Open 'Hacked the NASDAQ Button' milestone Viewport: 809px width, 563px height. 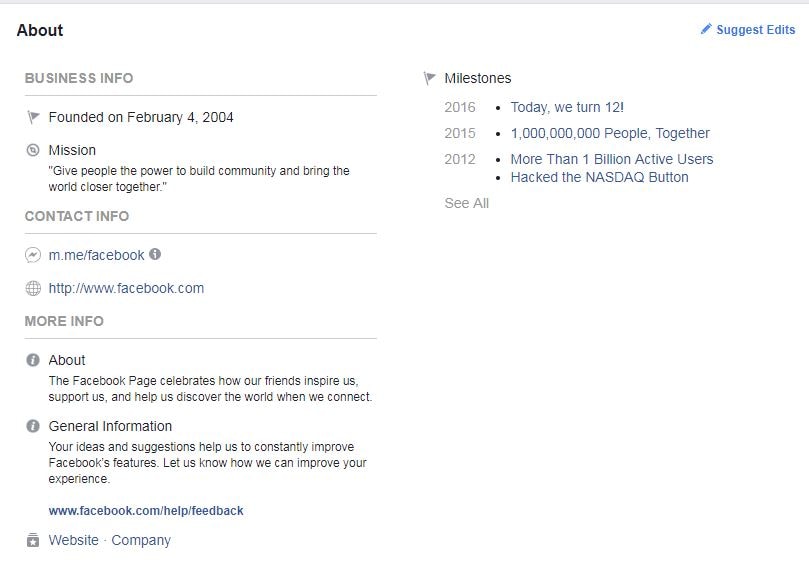pyautogui.click(x=599, y=177)
